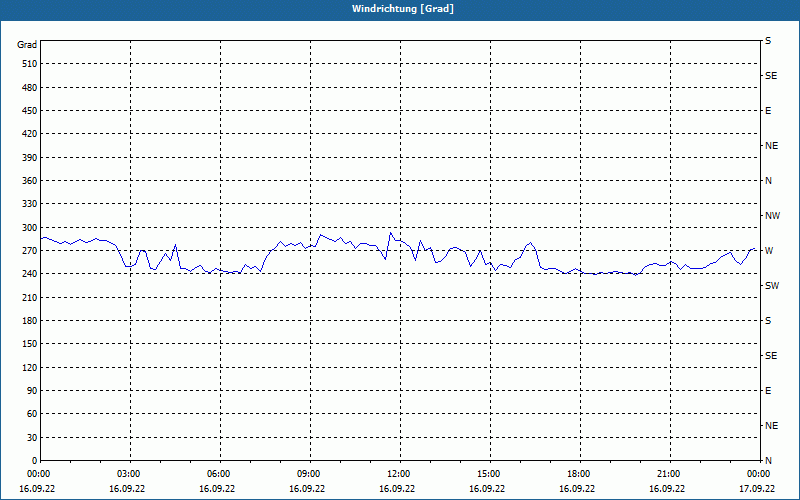Viewport: 800px width, 500px height.
Task: Select the 120 degree axis label
Action: click(x=30, y=367)
